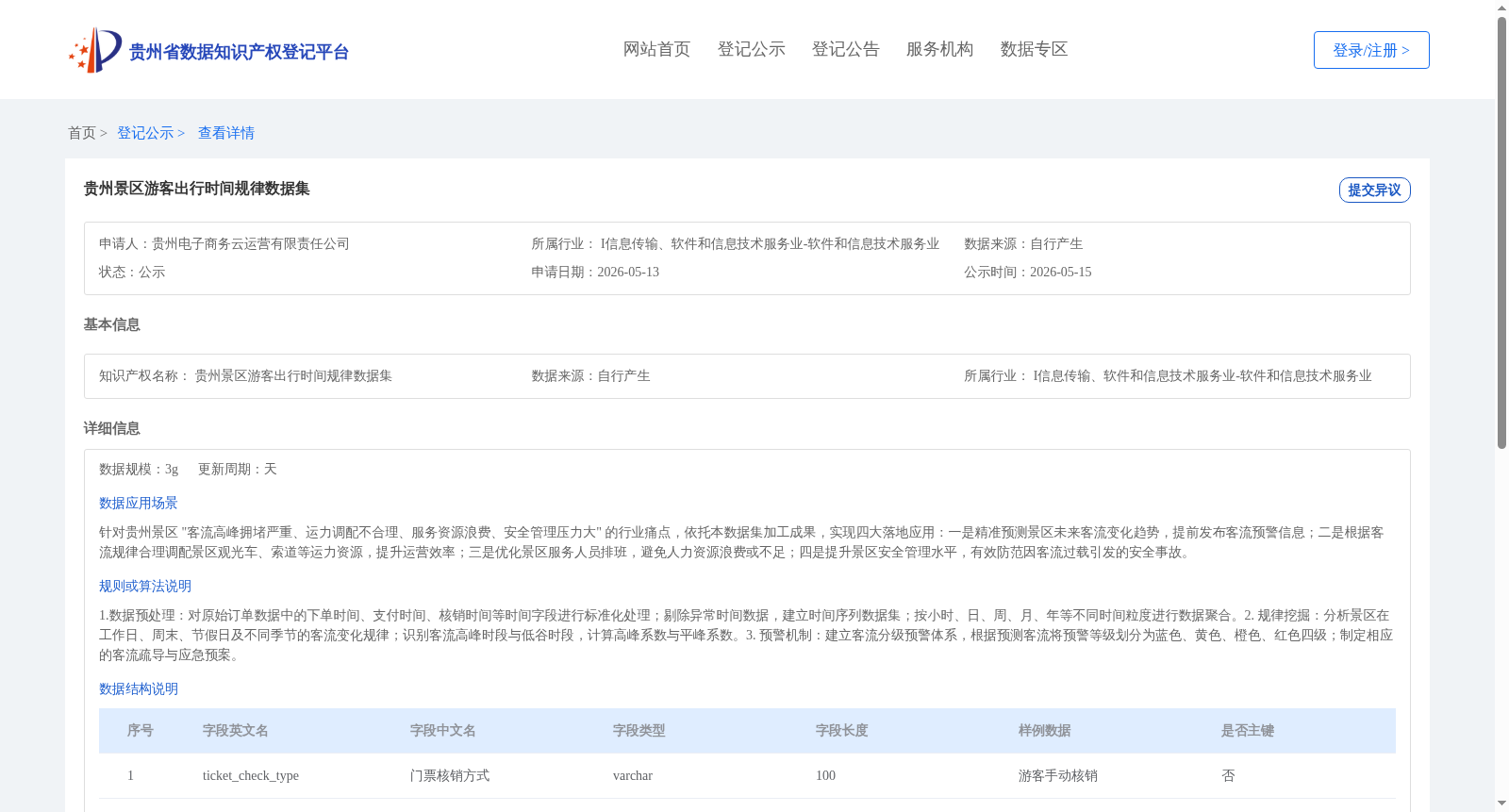
Task: Click the scrollbar down arrow
Action: coord(1501,804)
